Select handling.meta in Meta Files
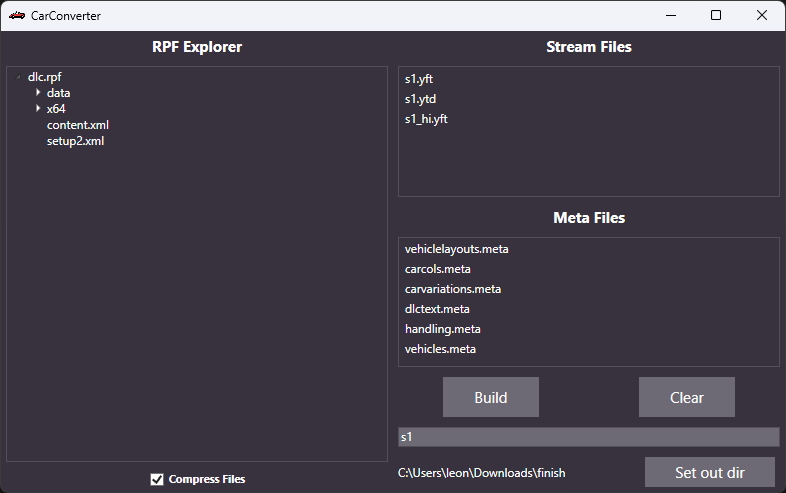Viewport: 786px width, 493px height. 443,329
